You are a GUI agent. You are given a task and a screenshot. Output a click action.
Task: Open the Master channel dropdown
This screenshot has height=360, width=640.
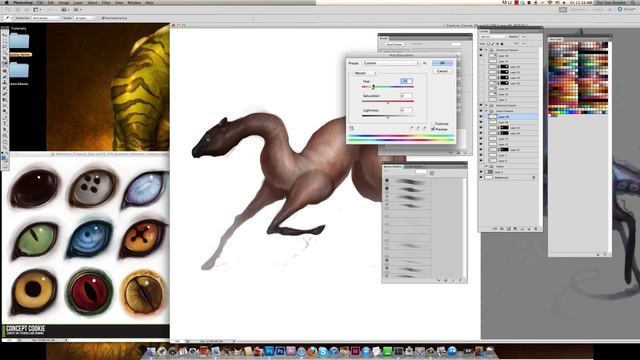[365, 73]
